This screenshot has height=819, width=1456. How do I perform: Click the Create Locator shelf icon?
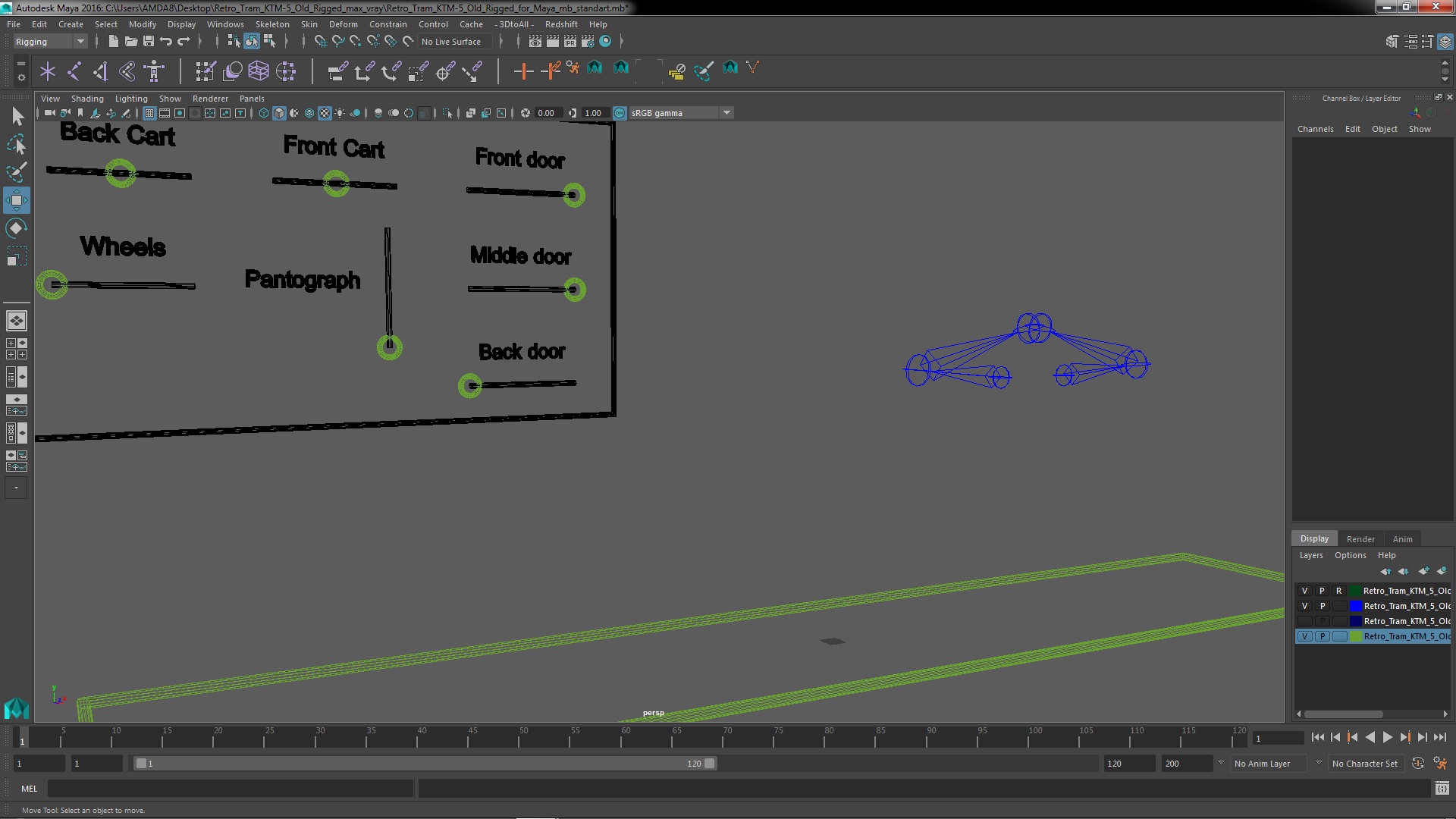tap(48, 71)
